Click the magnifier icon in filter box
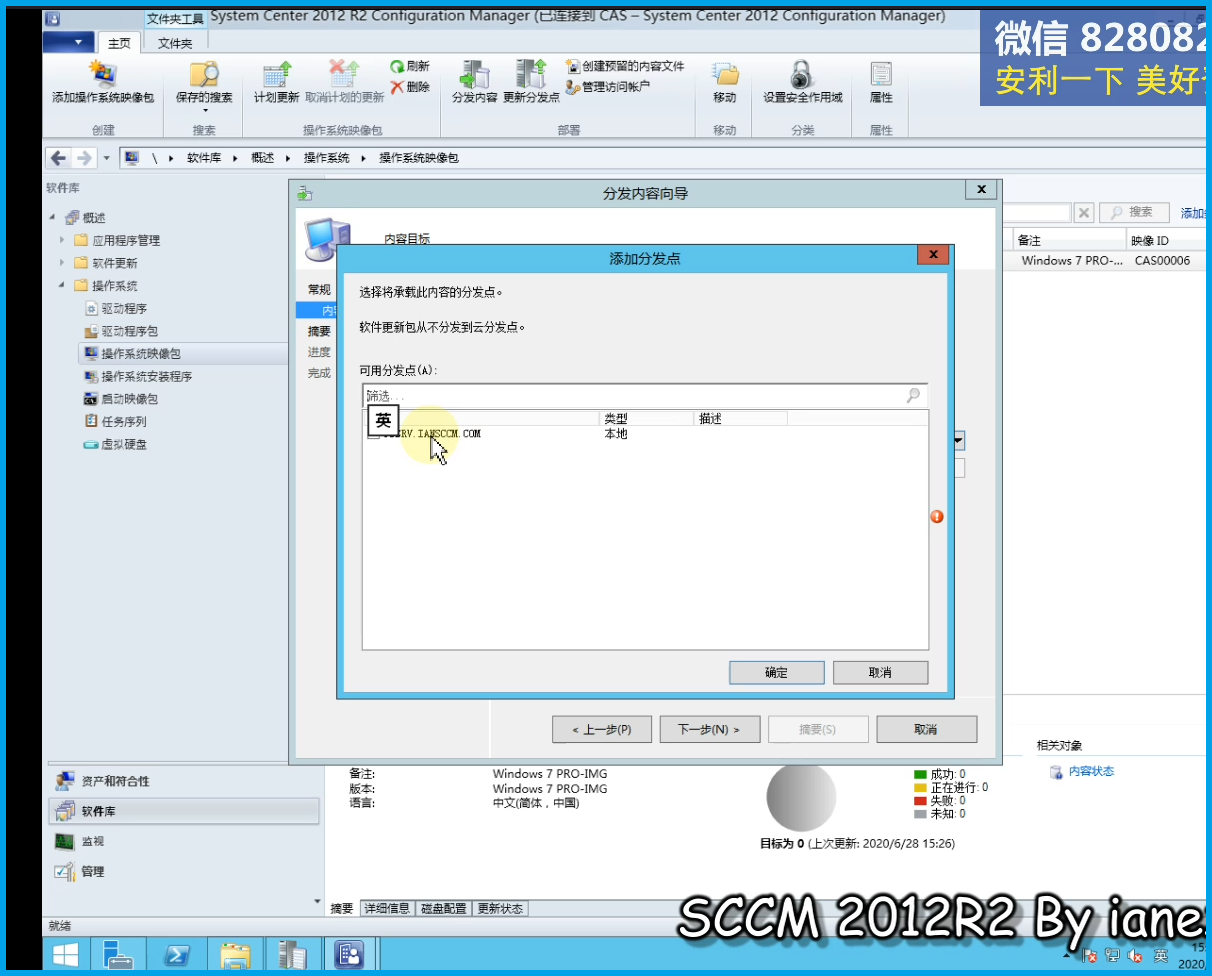 coord(914,396)
